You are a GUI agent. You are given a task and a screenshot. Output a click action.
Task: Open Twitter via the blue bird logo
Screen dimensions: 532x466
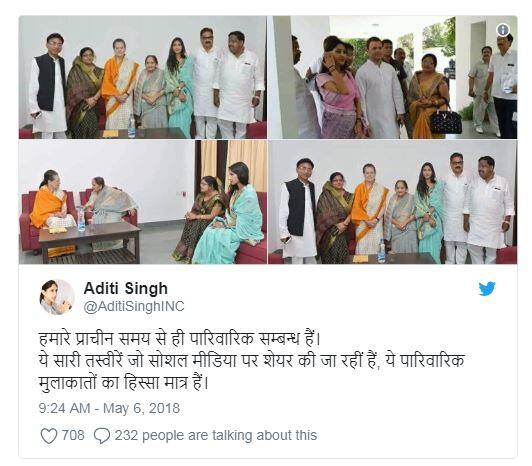(x=487, y=288)
